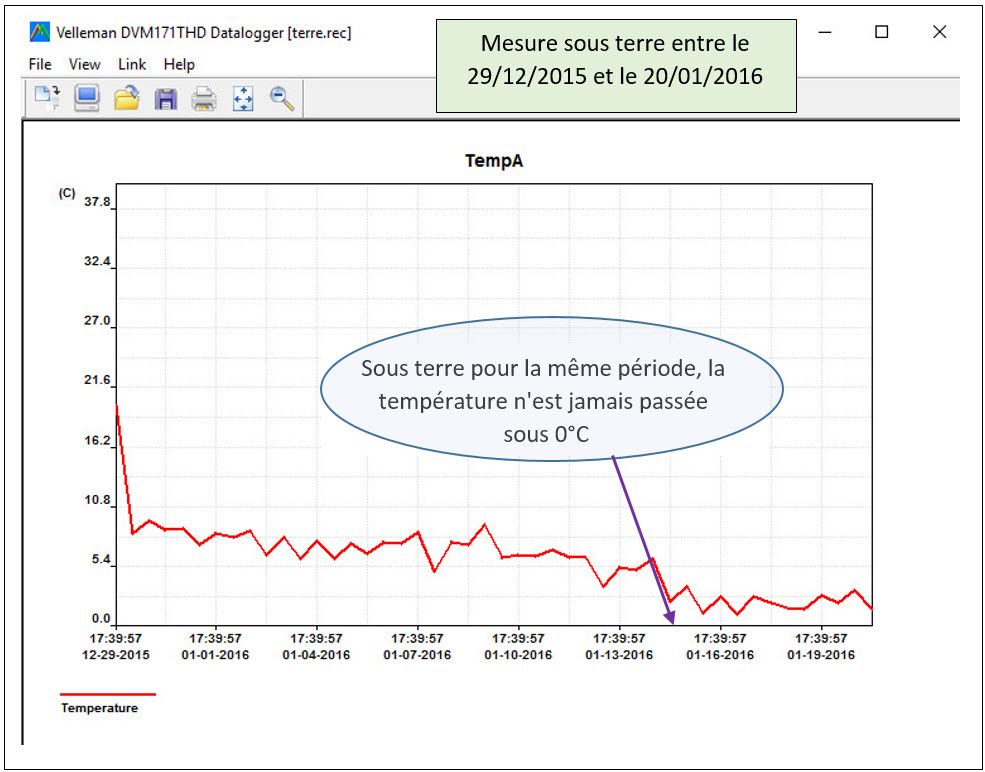Click the red Temperature legend line

tap(107, 693)
